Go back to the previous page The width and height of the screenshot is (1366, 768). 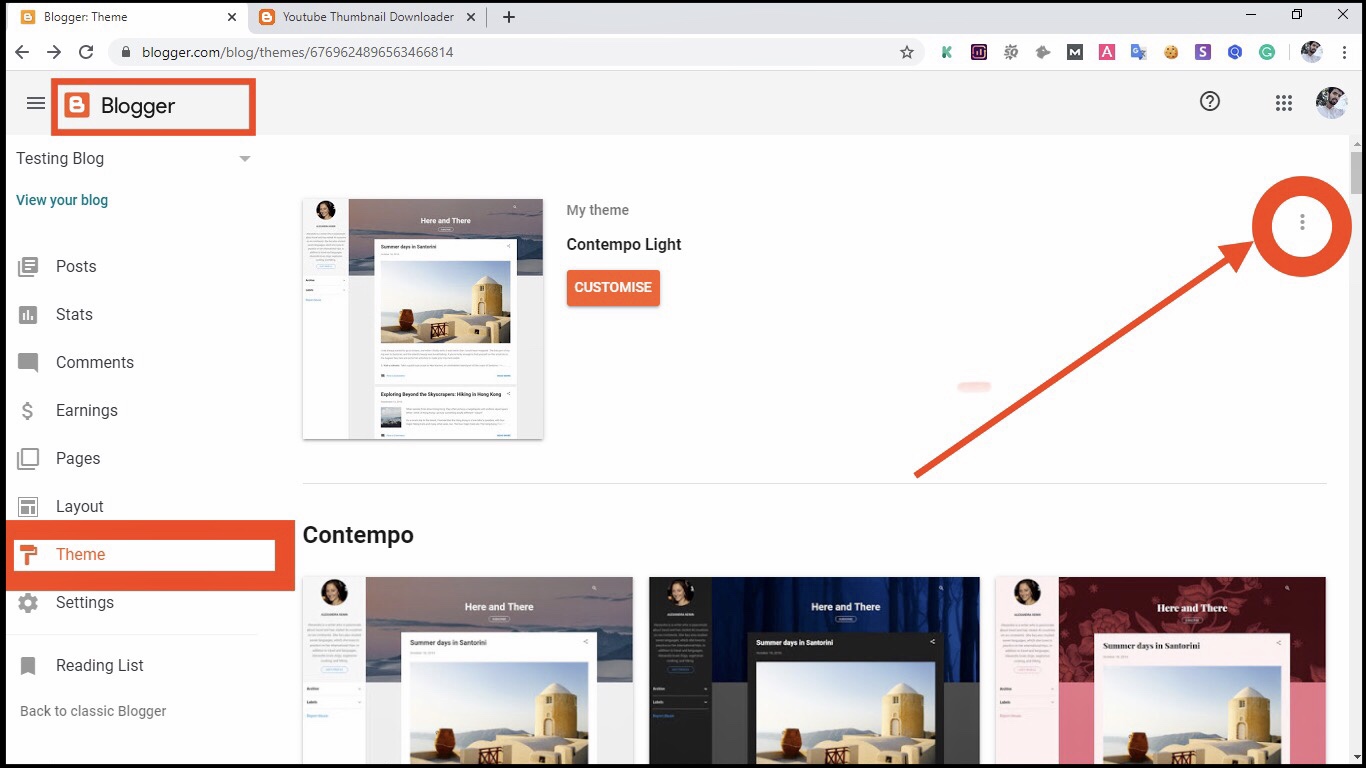pyautogui.click(x=22, y=52)
